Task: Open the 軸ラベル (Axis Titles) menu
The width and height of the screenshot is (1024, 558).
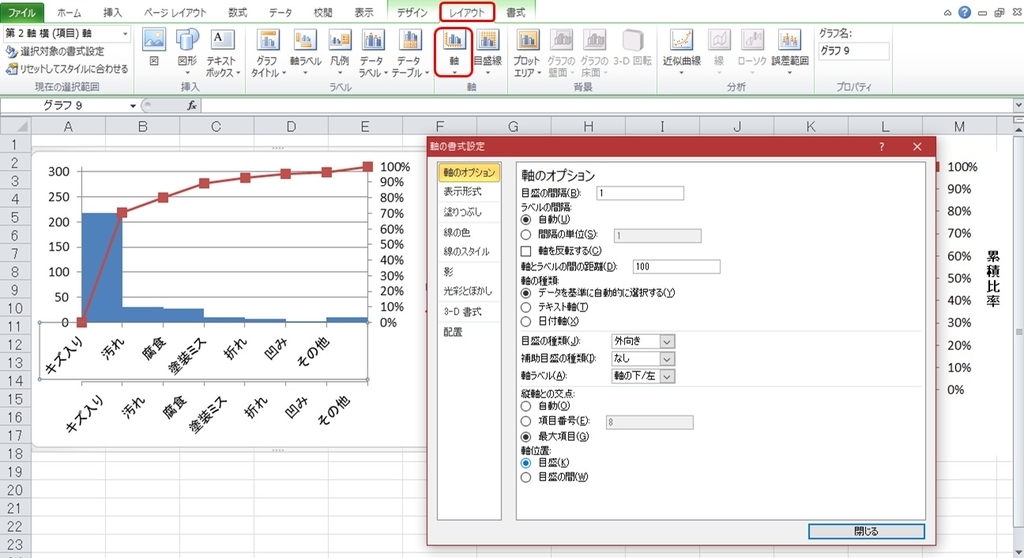Action: 305,52
